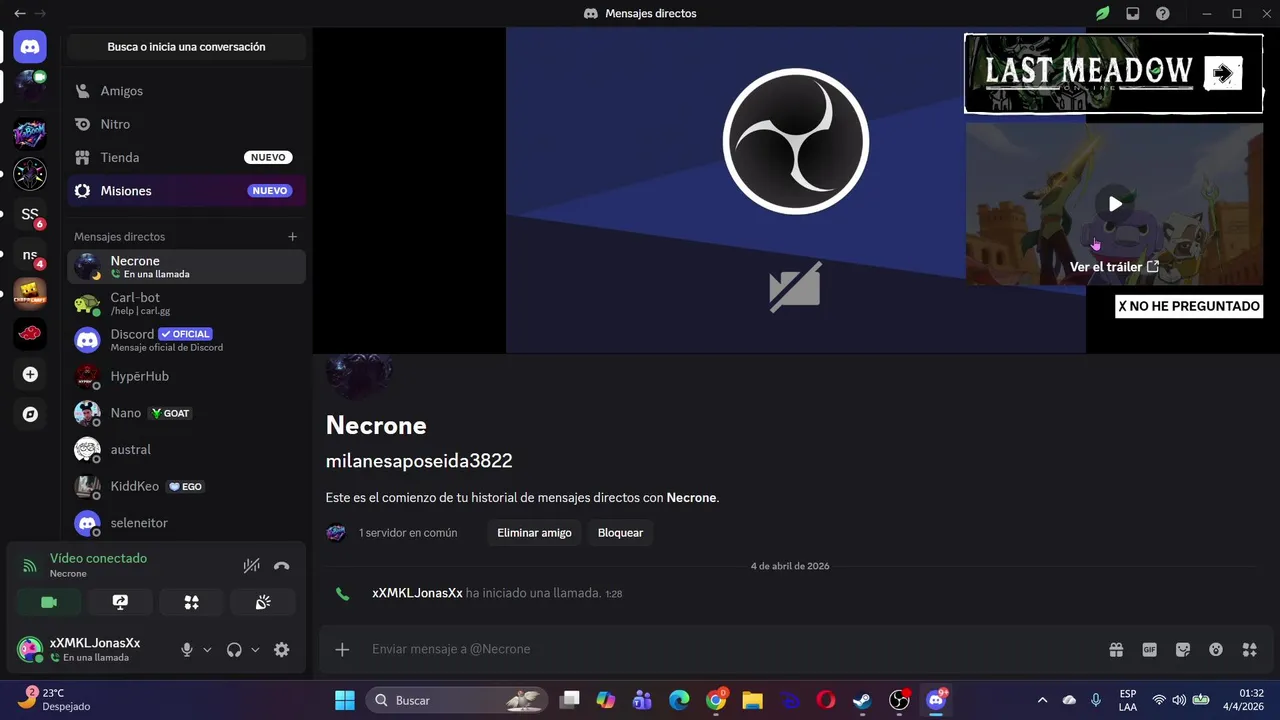Select the Carl-bot conversation
Screen dimensions: 1280x720
click(x=186, y=304)
